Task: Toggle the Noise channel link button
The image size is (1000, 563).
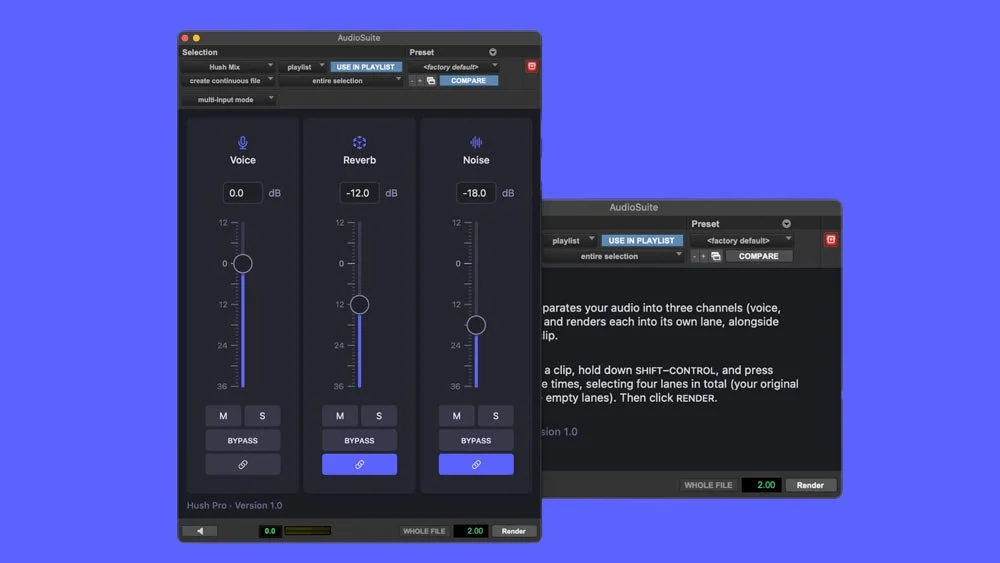Action: pos(476,465)
